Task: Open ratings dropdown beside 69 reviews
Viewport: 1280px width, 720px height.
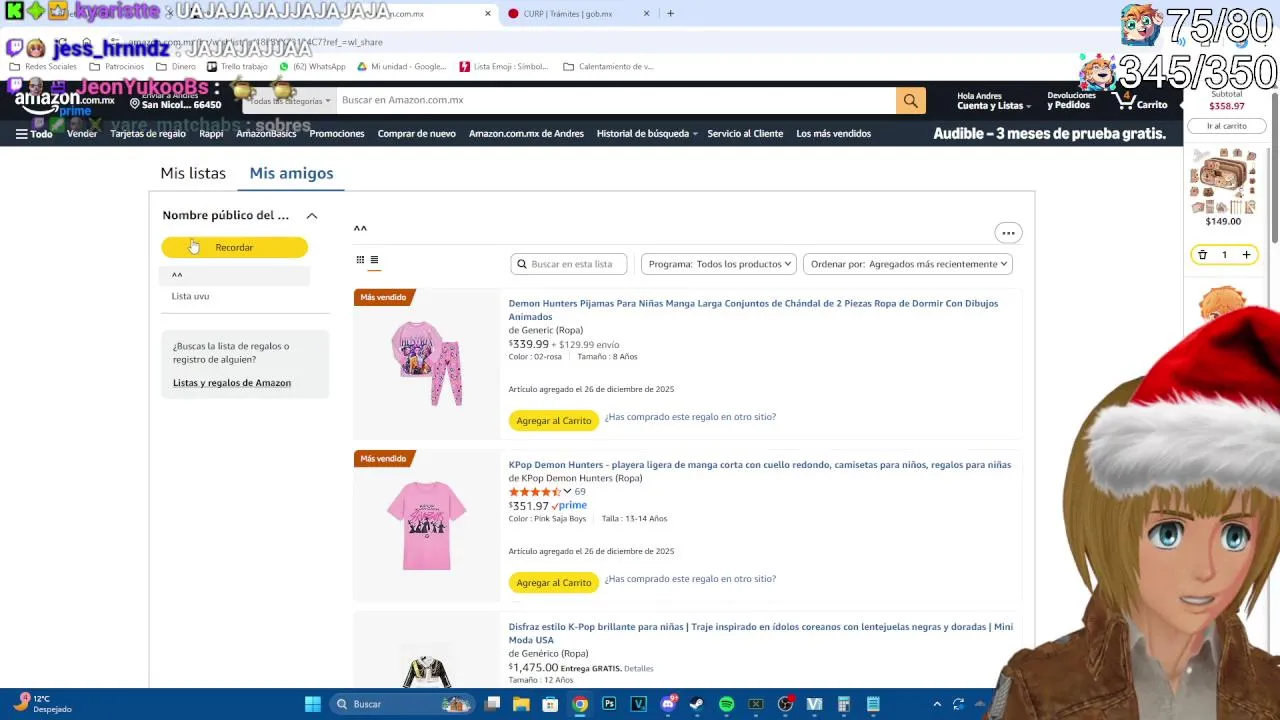Action: pos(567,492)
